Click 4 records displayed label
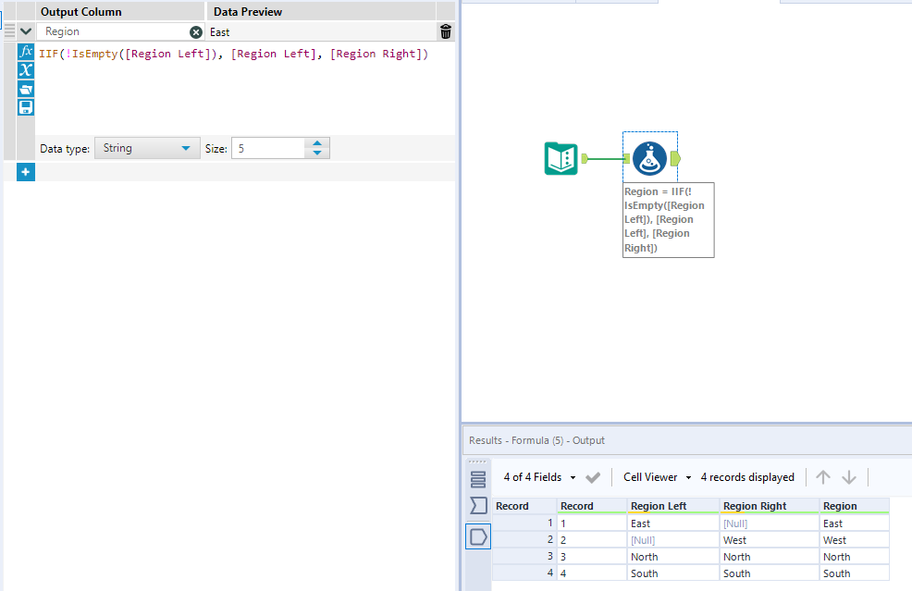912x591 pixels. [747, 477]
